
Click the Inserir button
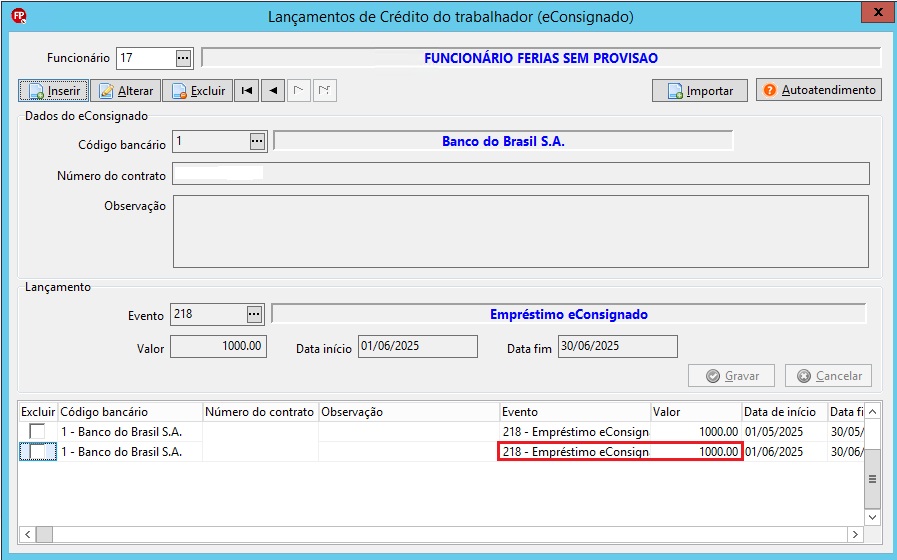53,90
